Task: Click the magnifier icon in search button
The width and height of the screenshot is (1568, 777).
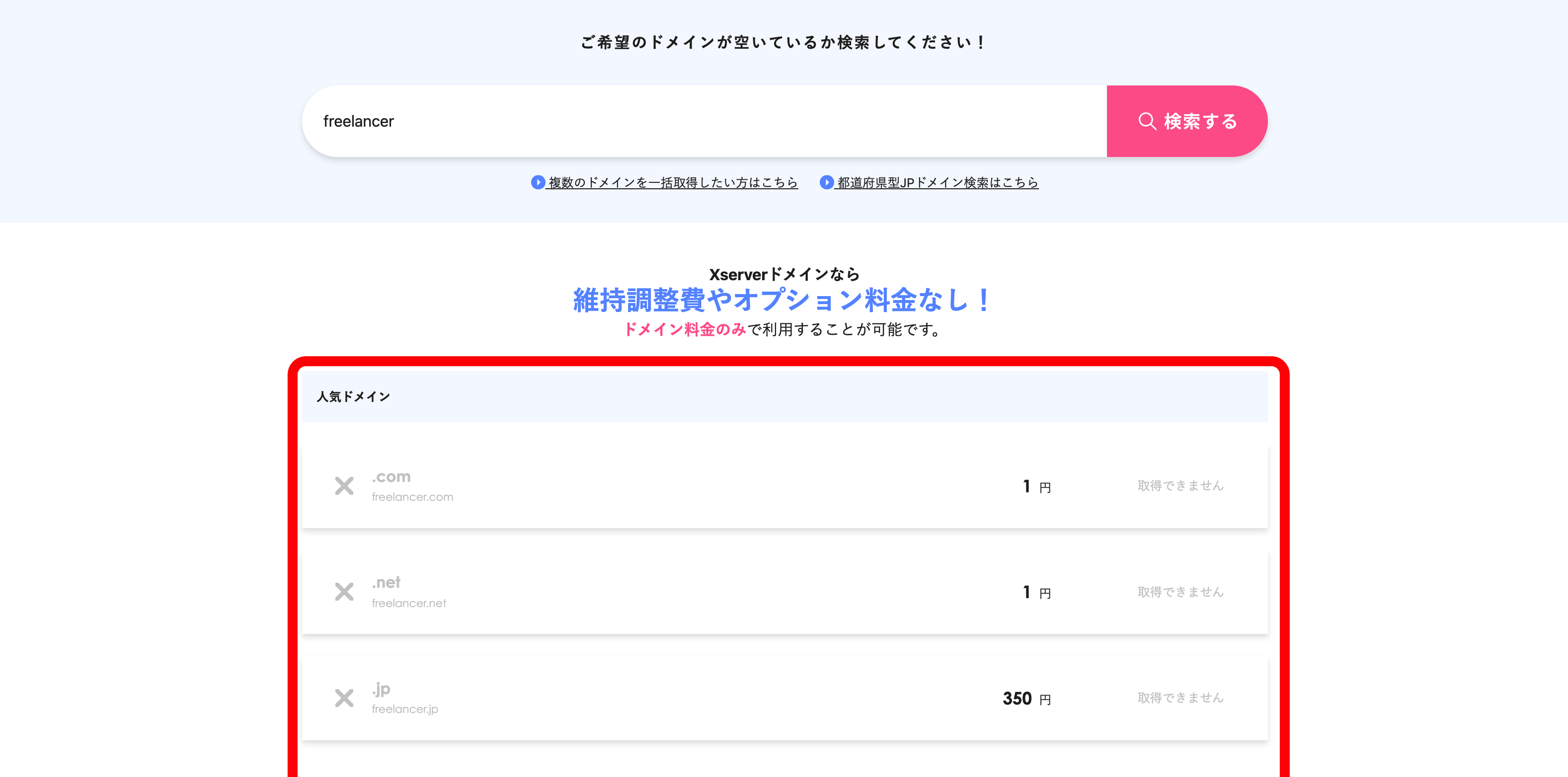Action: [1147, 121]
